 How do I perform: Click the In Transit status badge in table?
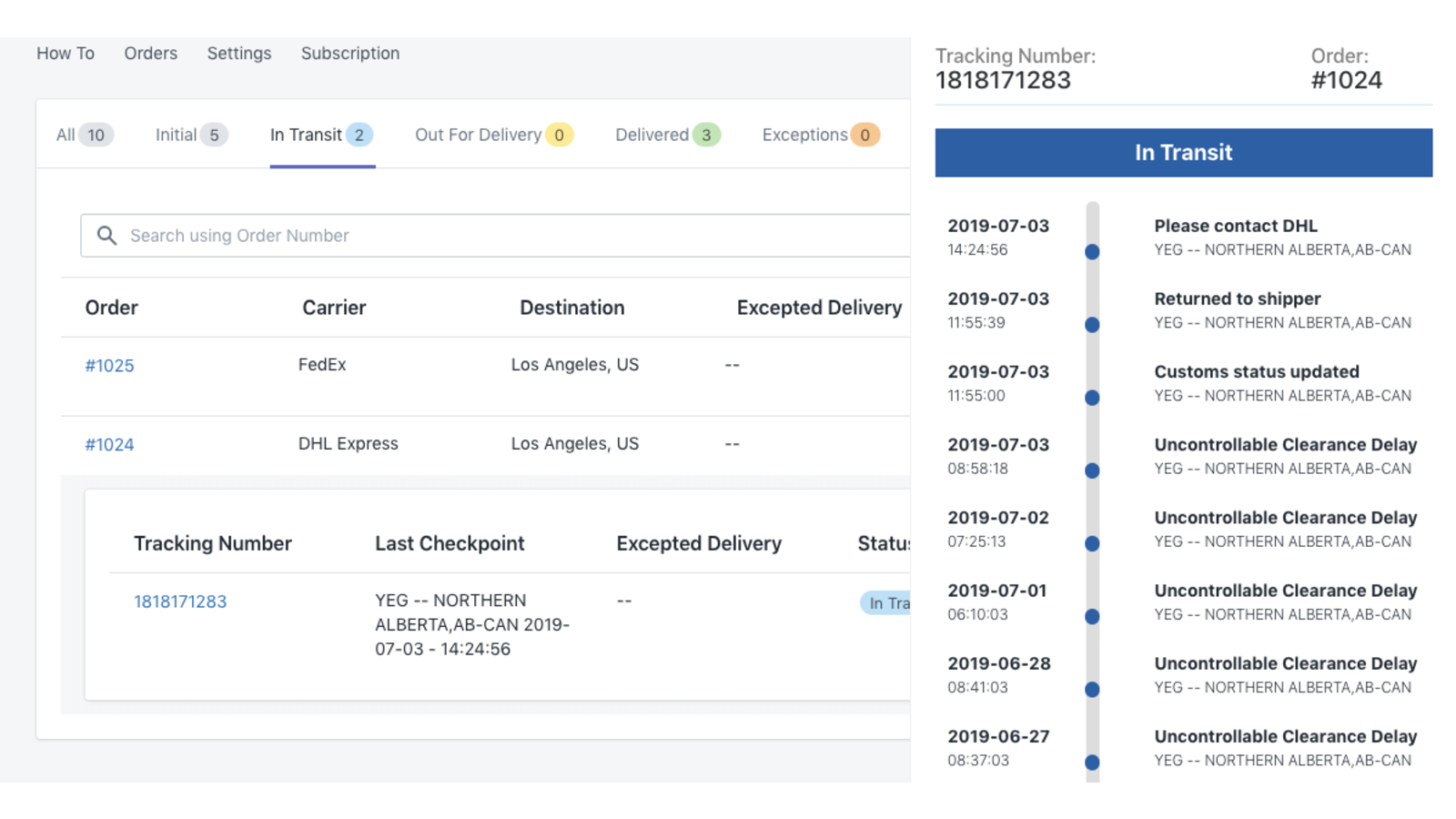click(885, 602)
